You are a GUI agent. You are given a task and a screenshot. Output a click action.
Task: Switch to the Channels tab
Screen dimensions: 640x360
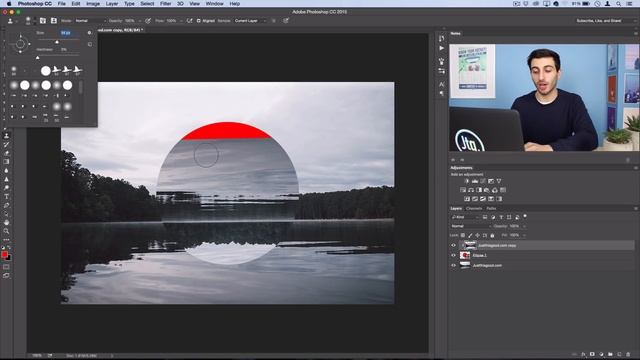pos(474,209)
